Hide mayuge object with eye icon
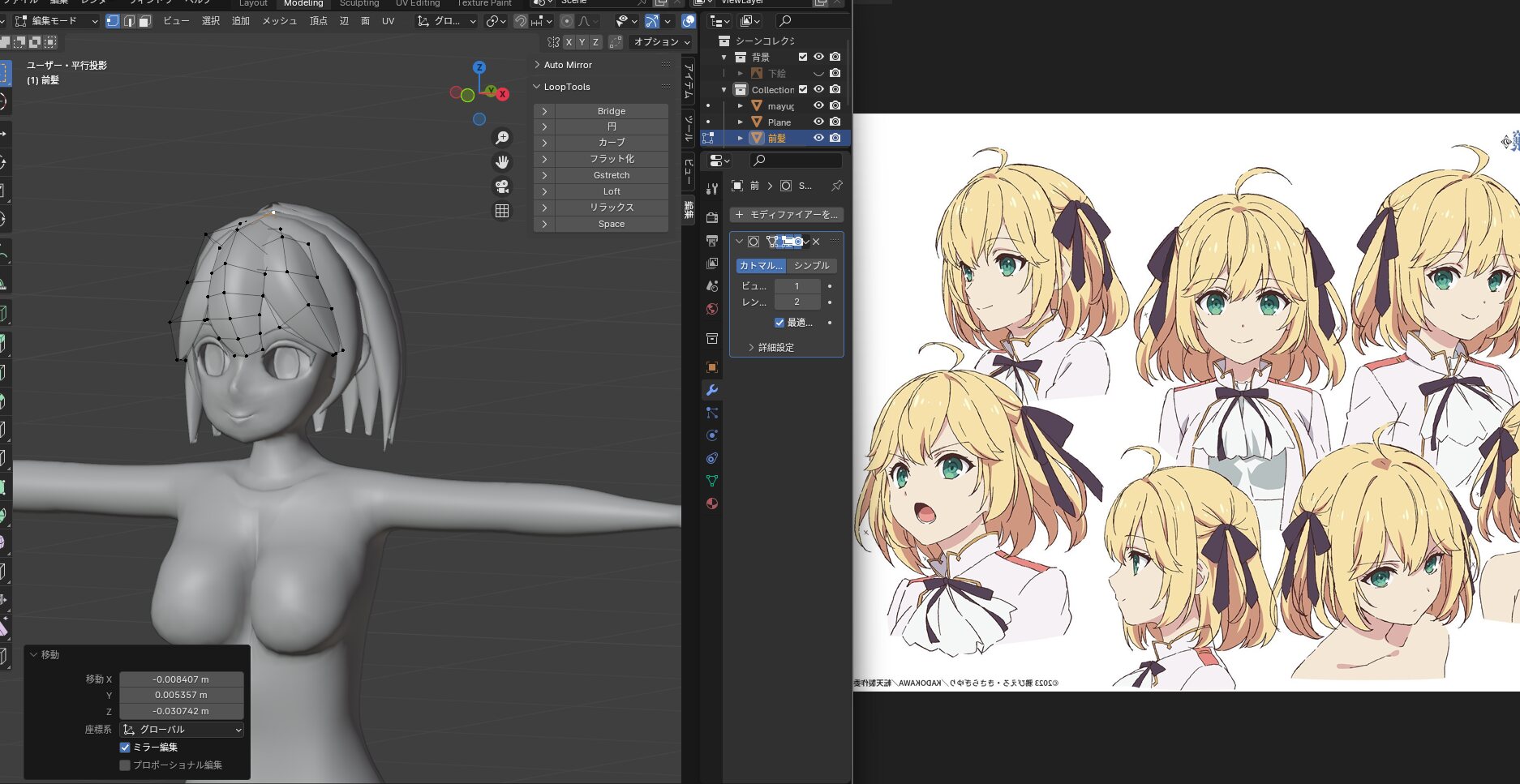The width and height of the screenshot is (1520, 784). tap(818, 105)
